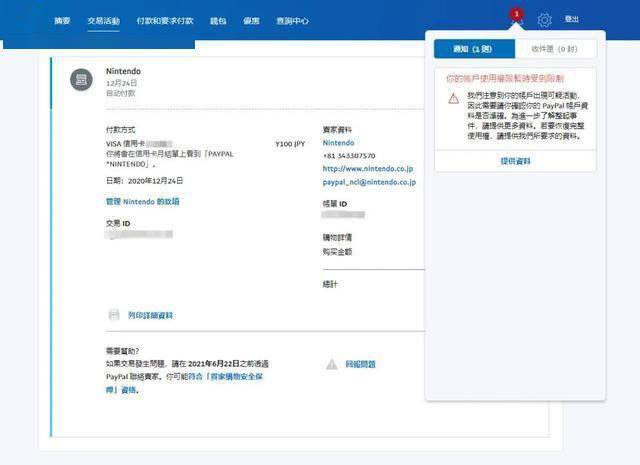The width and height of the screenshot is (640, 465).
Task: Click the 付款方式 heading
Action: point(120,130)
